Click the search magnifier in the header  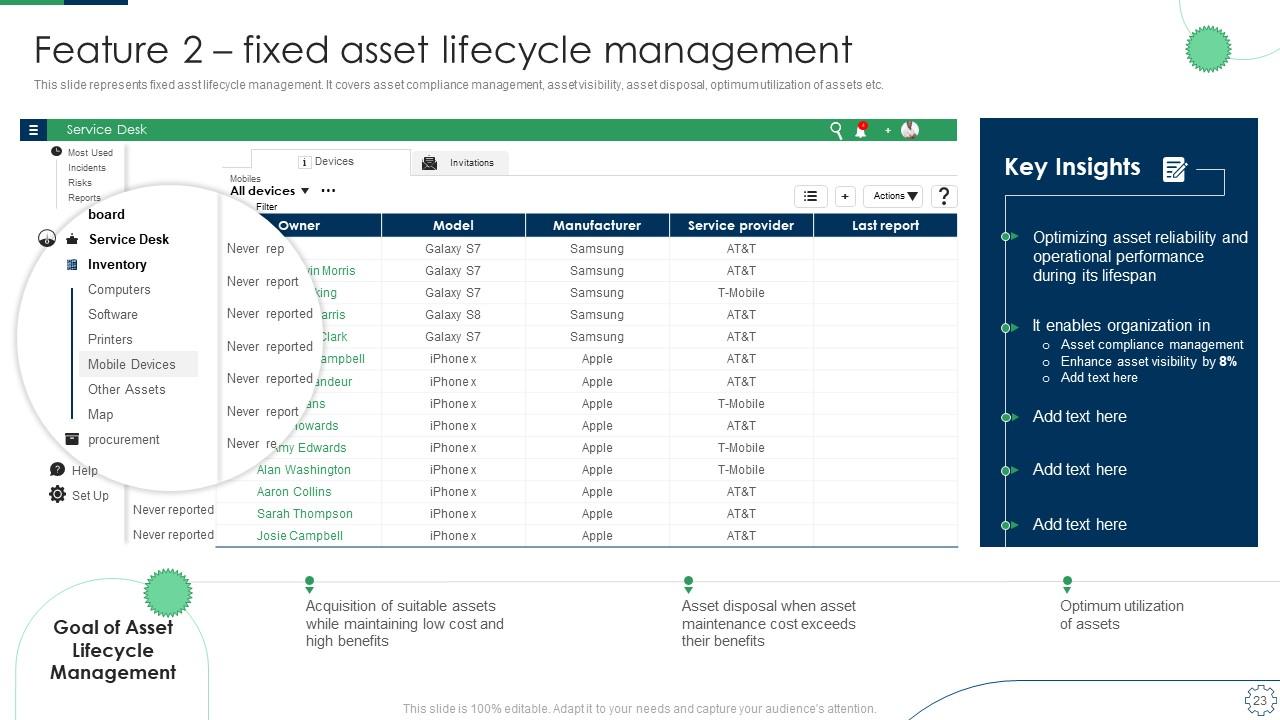[x=836, y=129]
